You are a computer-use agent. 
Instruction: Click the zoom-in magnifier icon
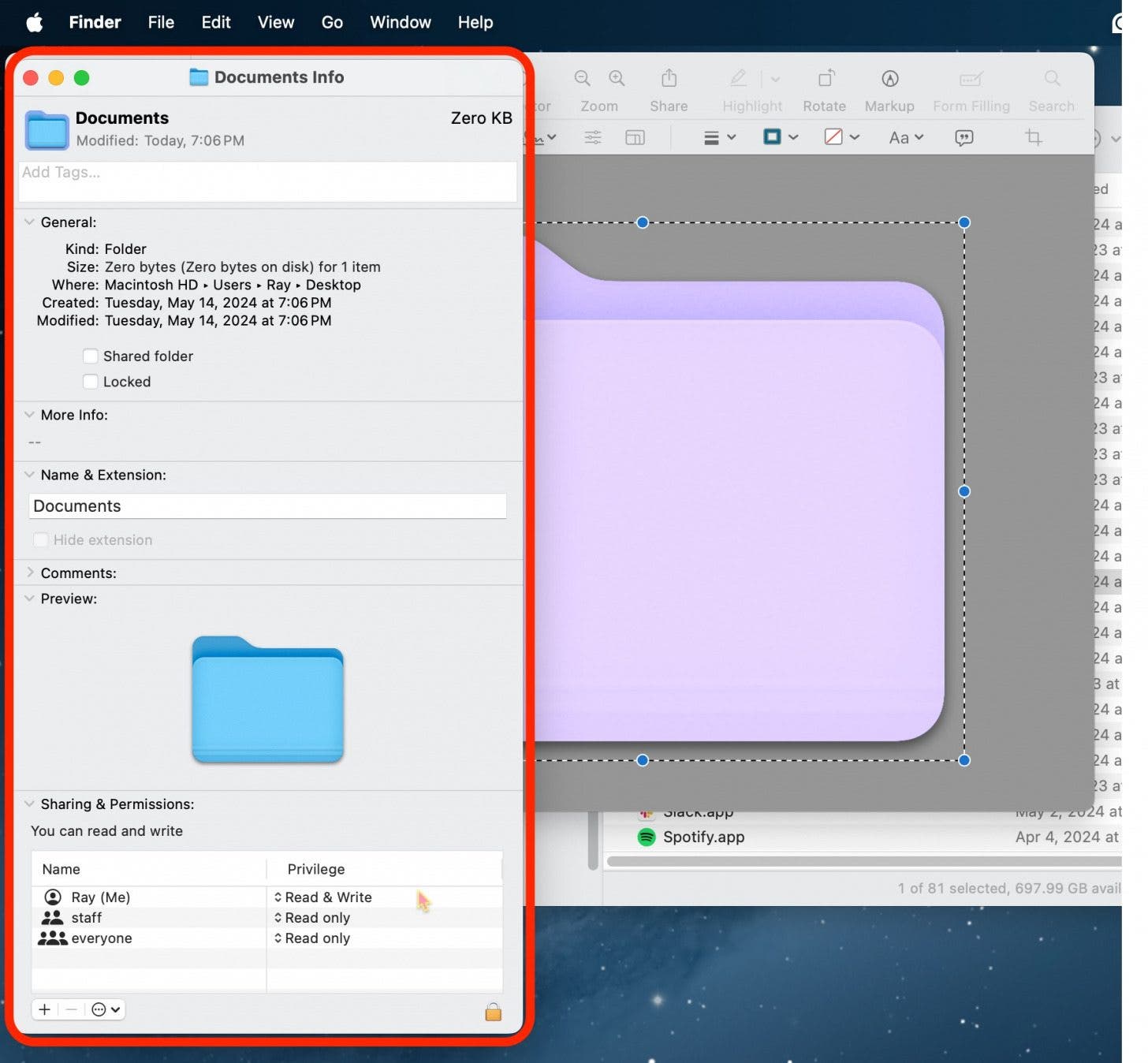pyautogui.click(x=616, y=78)
